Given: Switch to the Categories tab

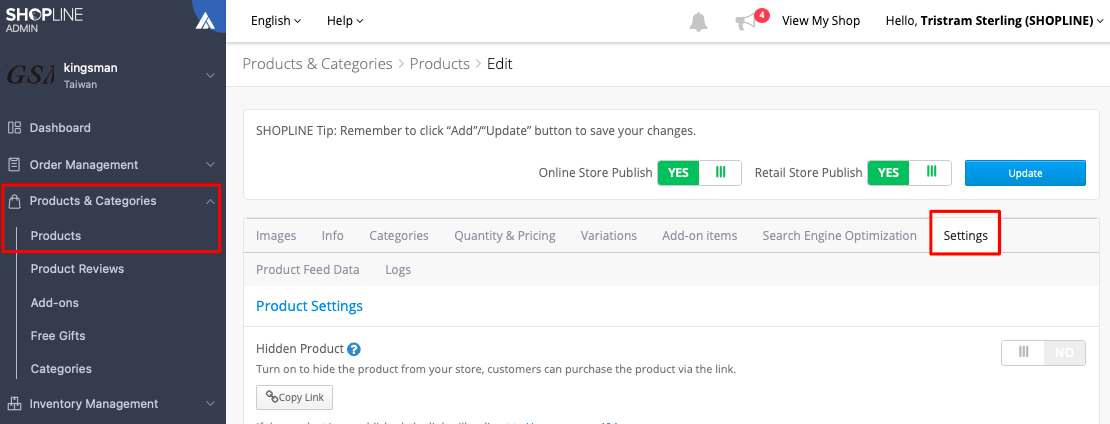Looking at the screenshot, I should click(399, 236).
